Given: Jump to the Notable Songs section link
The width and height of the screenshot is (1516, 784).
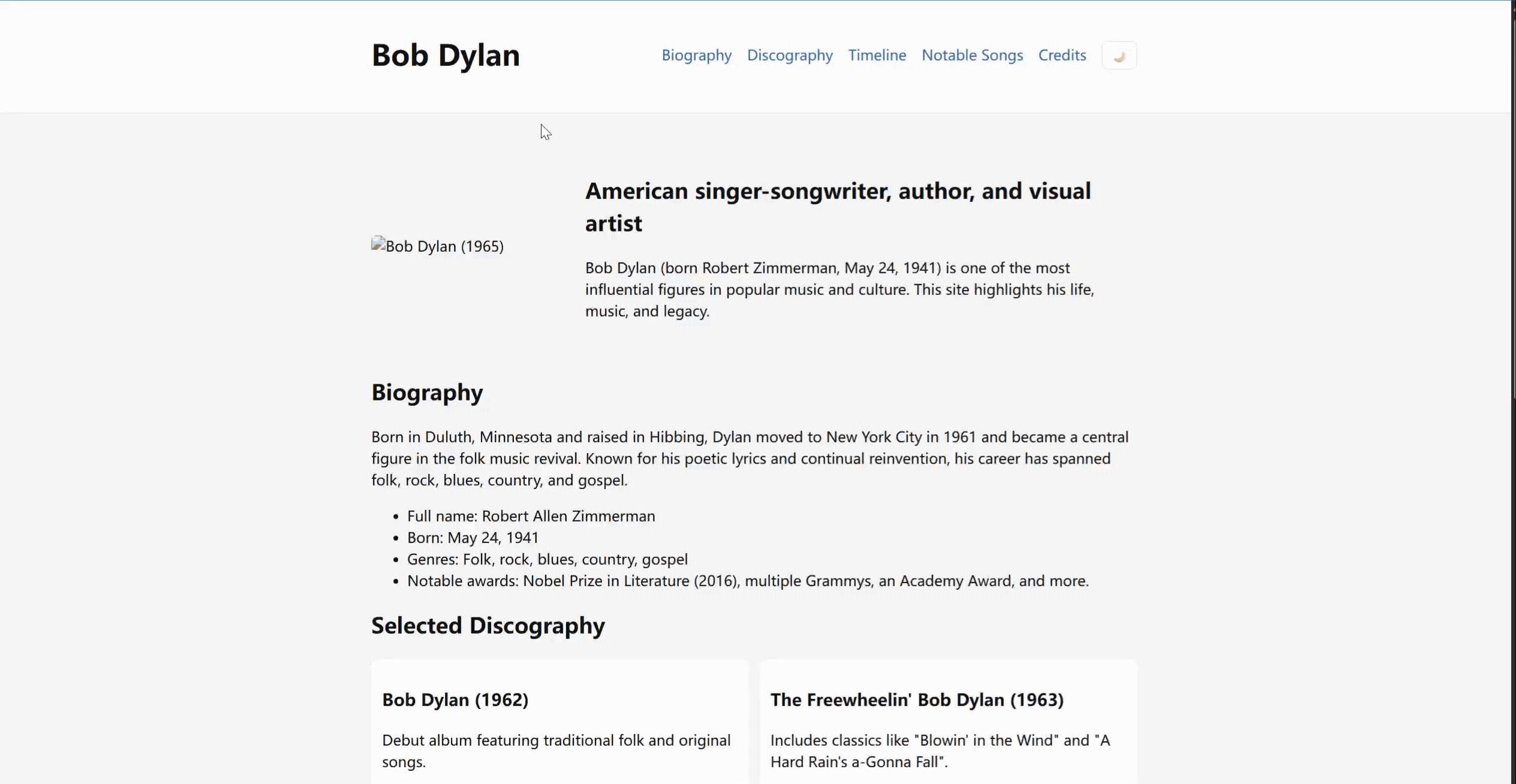Looking at the screenshot, I should click(972, 55).
